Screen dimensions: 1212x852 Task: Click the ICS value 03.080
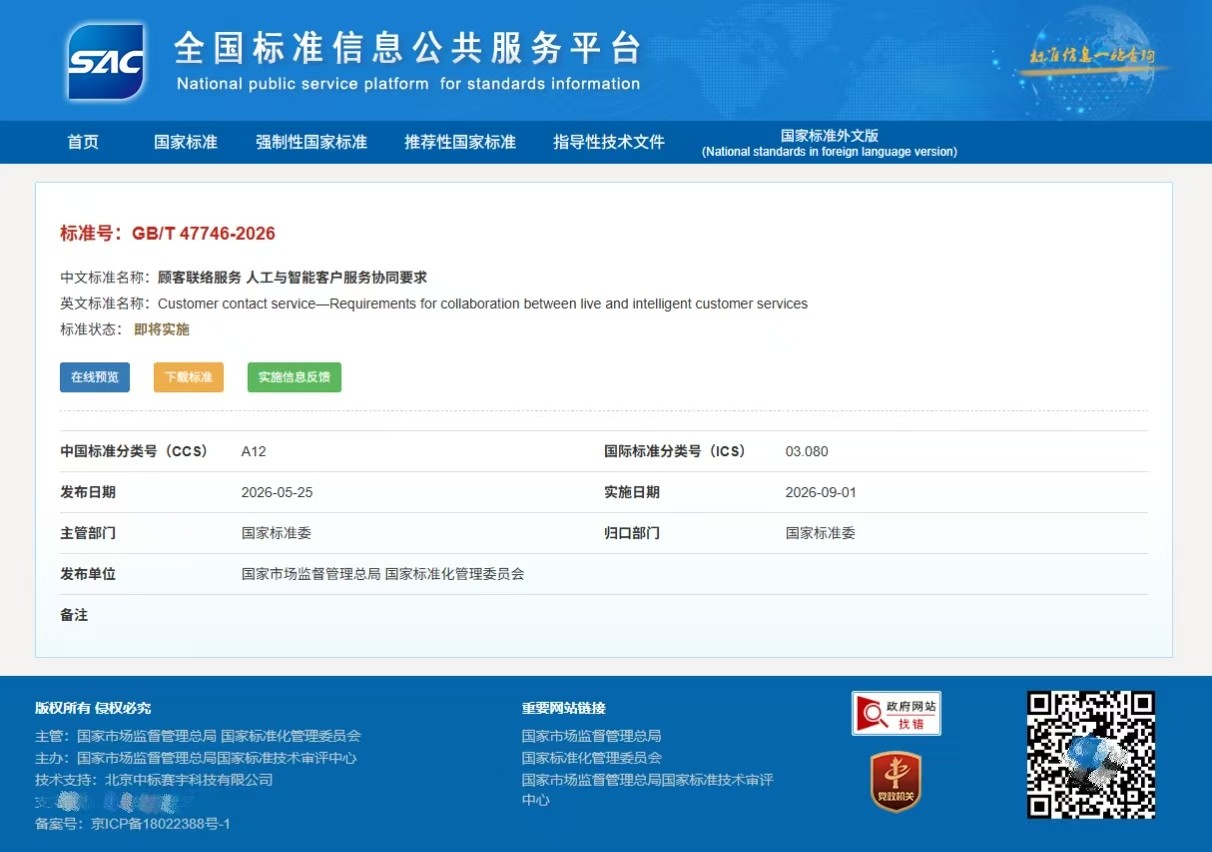(807, 451)
